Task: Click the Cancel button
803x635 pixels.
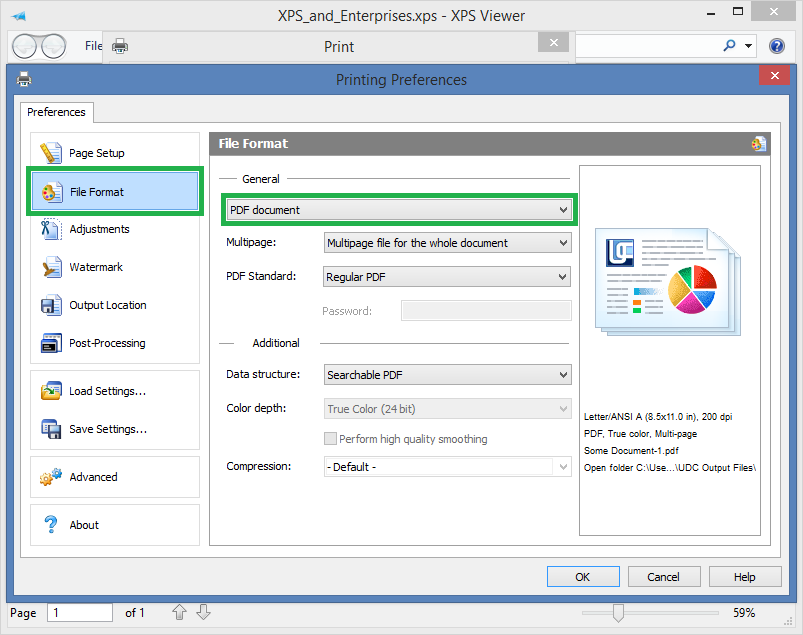Action: (x=664, y=577)
